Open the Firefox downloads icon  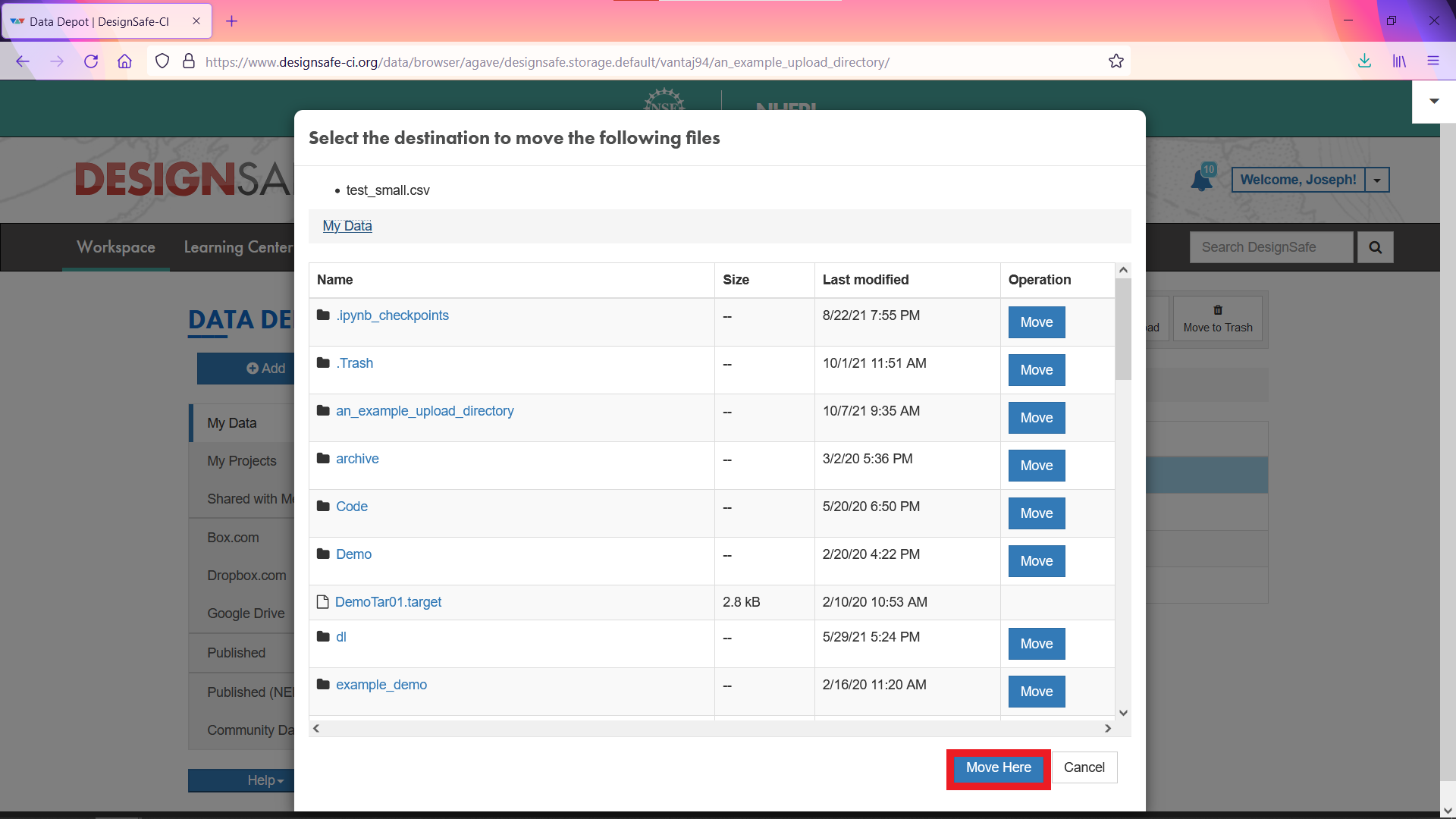(1364, 61)
